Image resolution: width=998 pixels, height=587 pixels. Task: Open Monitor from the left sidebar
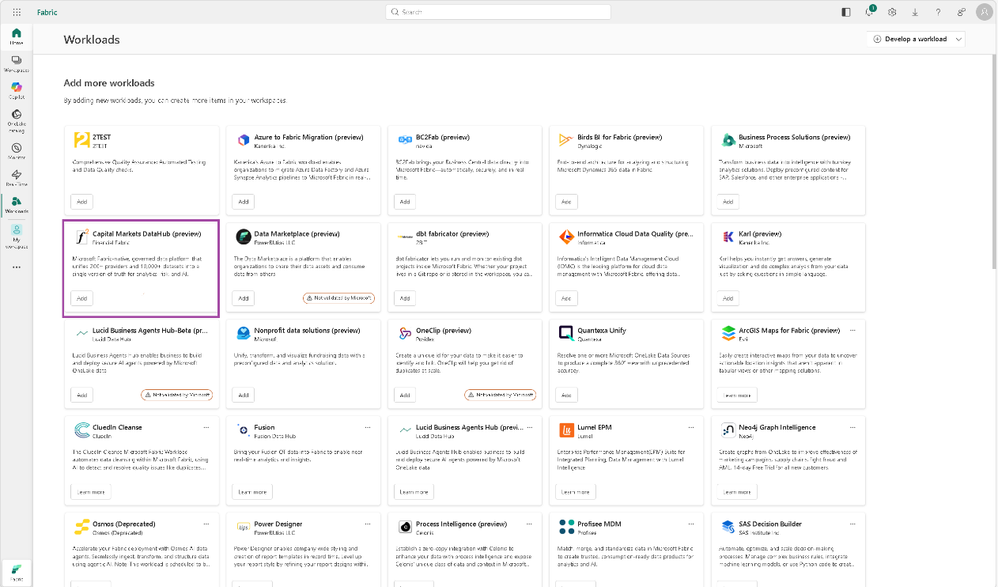(17, 151)
